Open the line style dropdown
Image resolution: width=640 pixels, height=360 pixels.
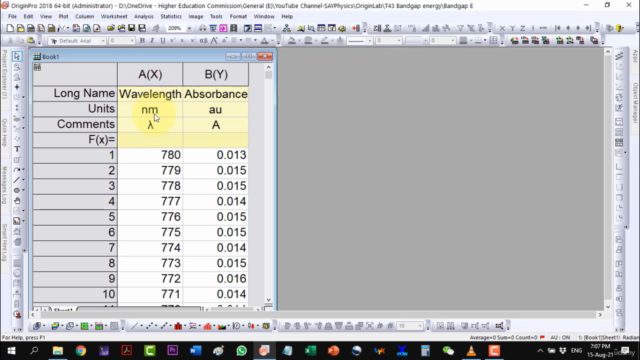(x=370, y=41)
